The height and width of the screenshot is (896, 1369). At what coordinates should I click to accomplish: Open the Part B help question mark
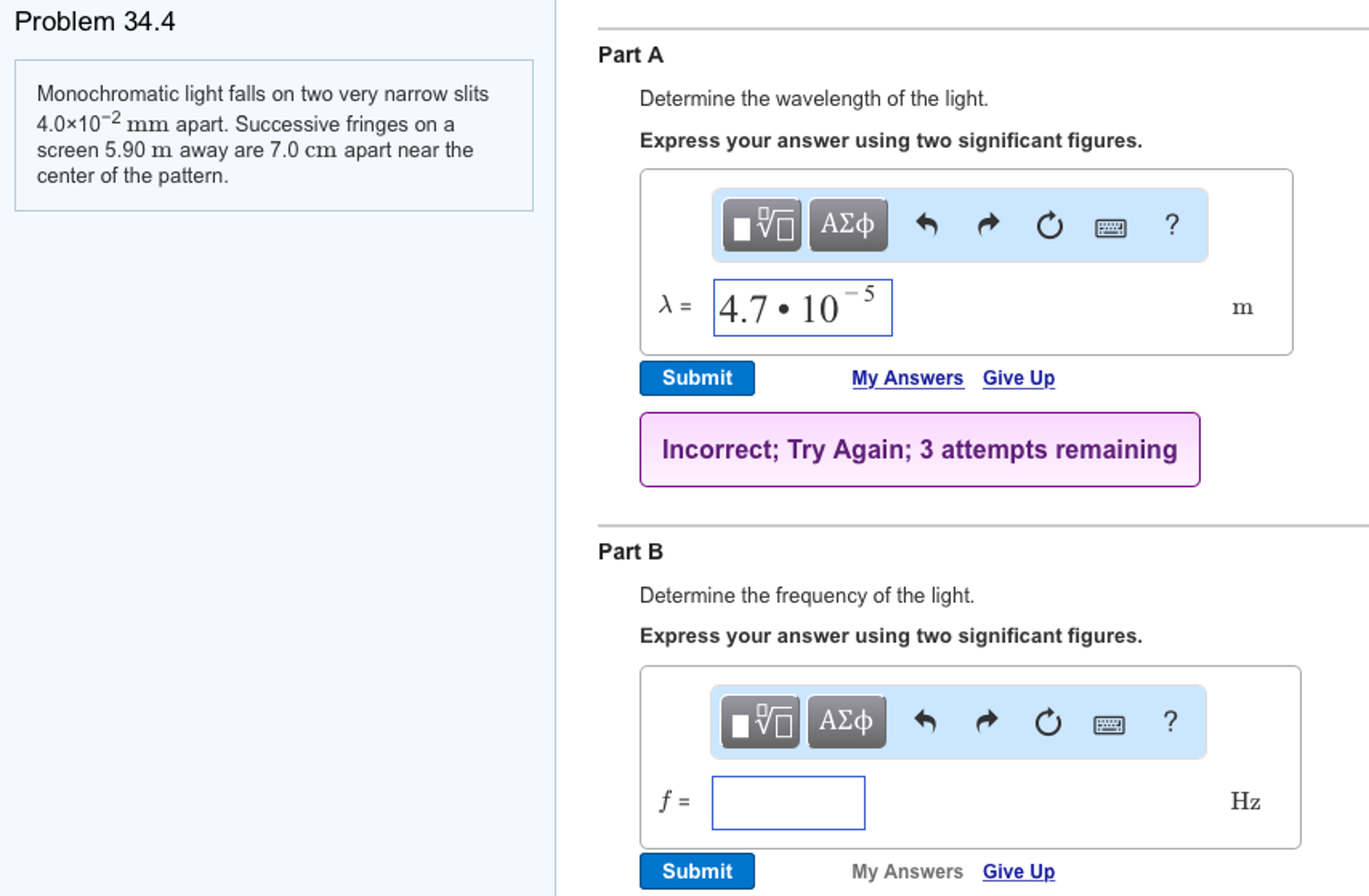pos(1170,721)
